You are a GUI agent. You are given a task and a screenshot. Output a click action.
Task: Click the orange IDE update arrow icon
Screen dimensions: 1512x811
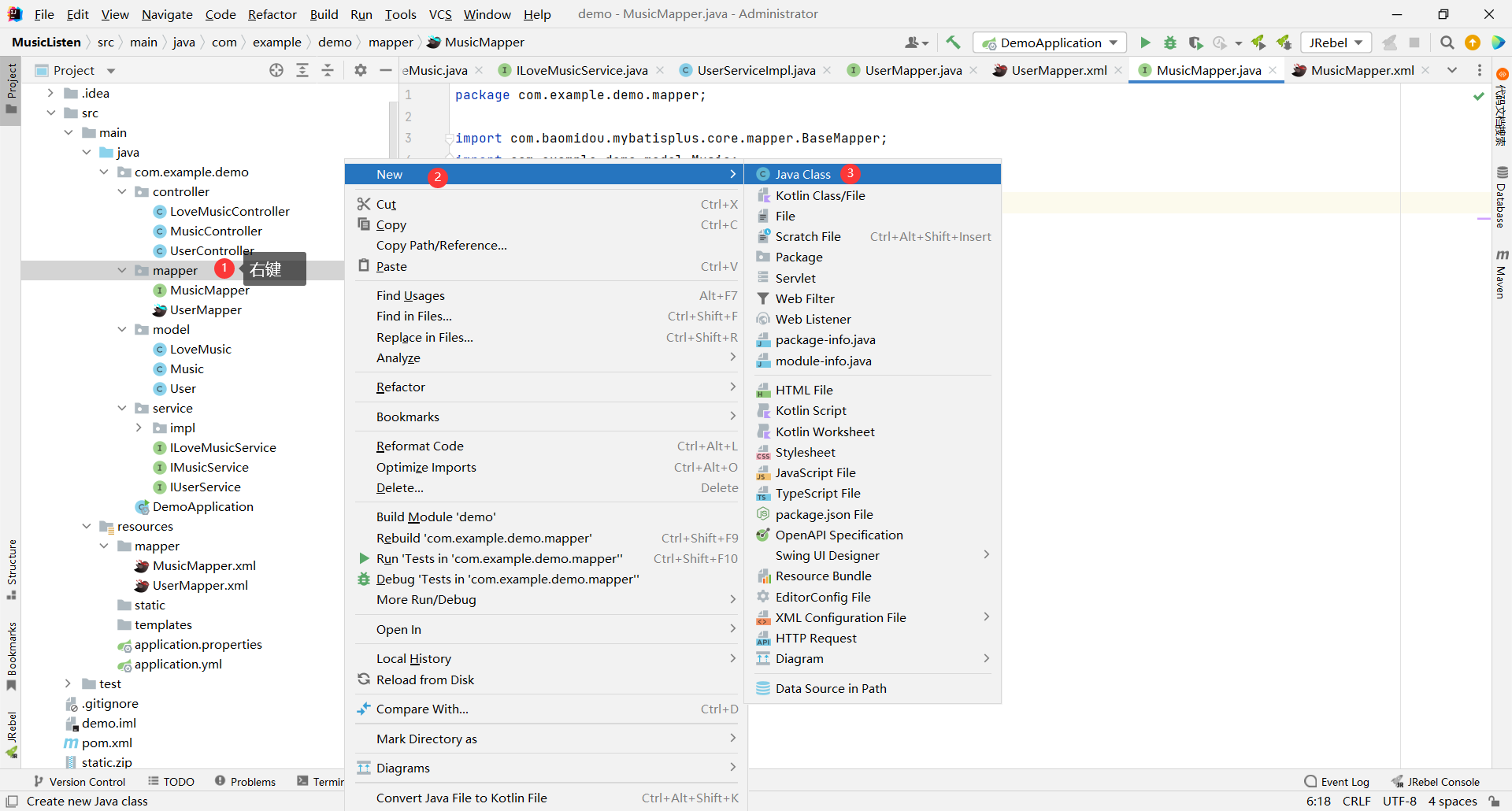coord(1473,43)
